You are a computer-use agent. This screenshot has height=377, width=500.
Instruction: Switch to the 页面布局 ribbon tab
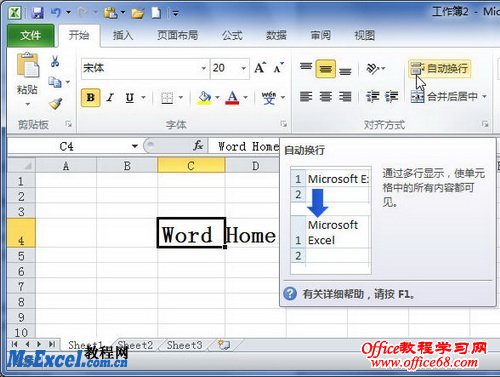[178, 35]
